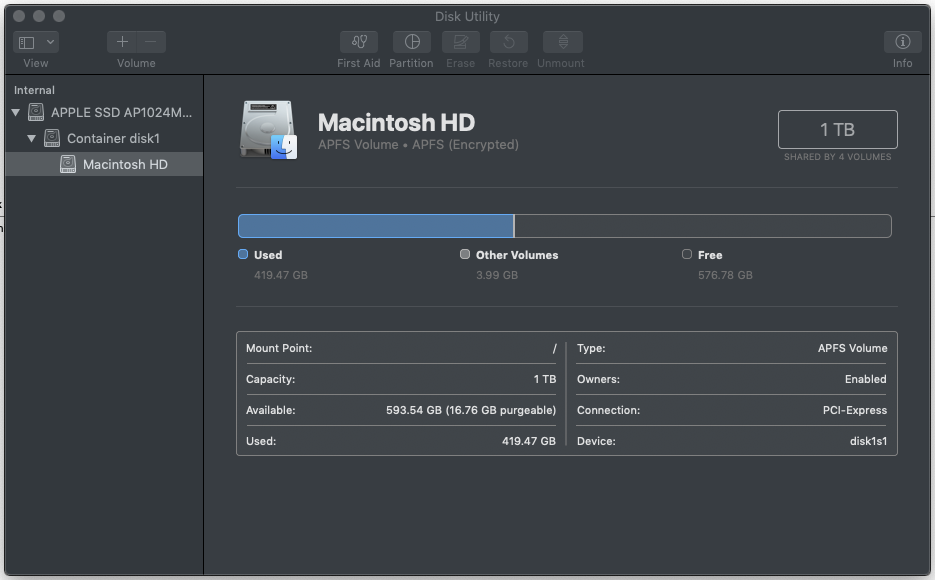Image resolution: width=935 pixels, height=580 pixels.
Task: Close the Disk Utility window
Action: point(19,16)
